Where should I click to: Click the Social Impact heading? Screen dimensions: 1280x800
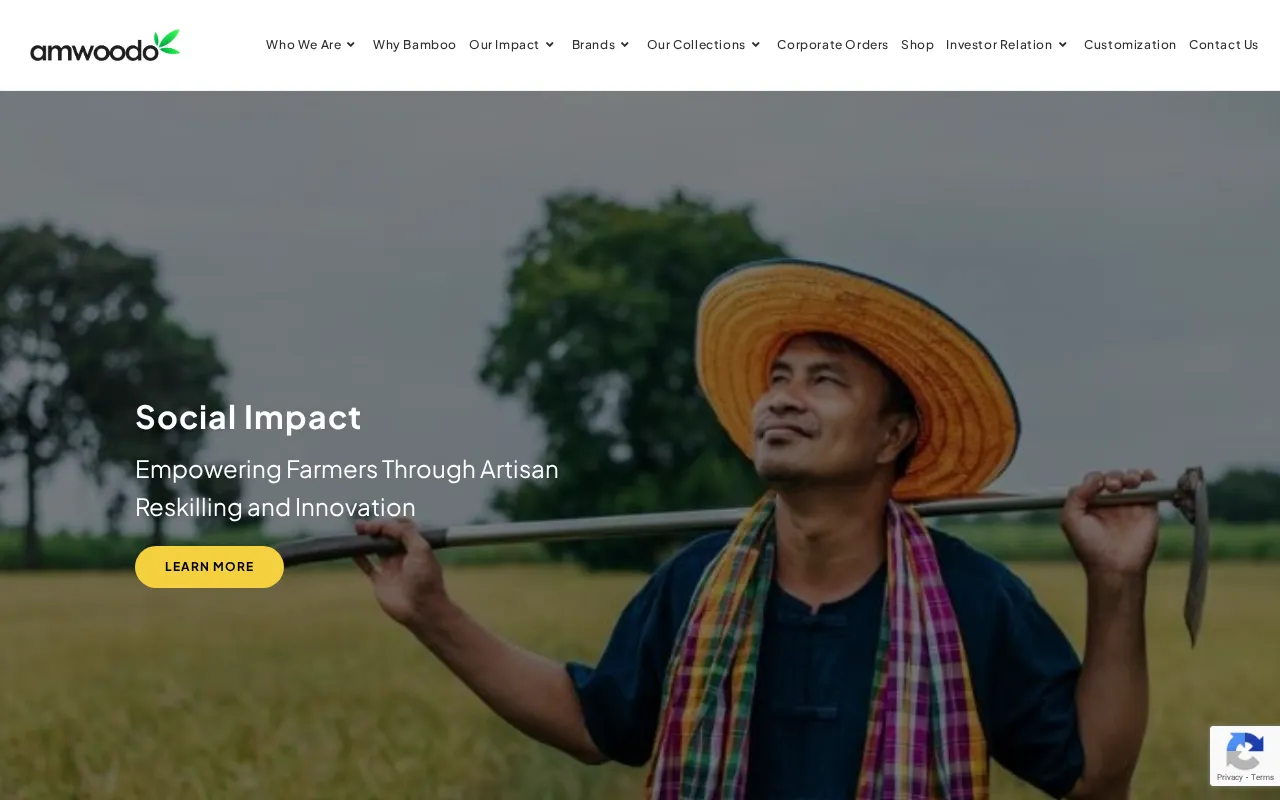click(x=248, y=417)
